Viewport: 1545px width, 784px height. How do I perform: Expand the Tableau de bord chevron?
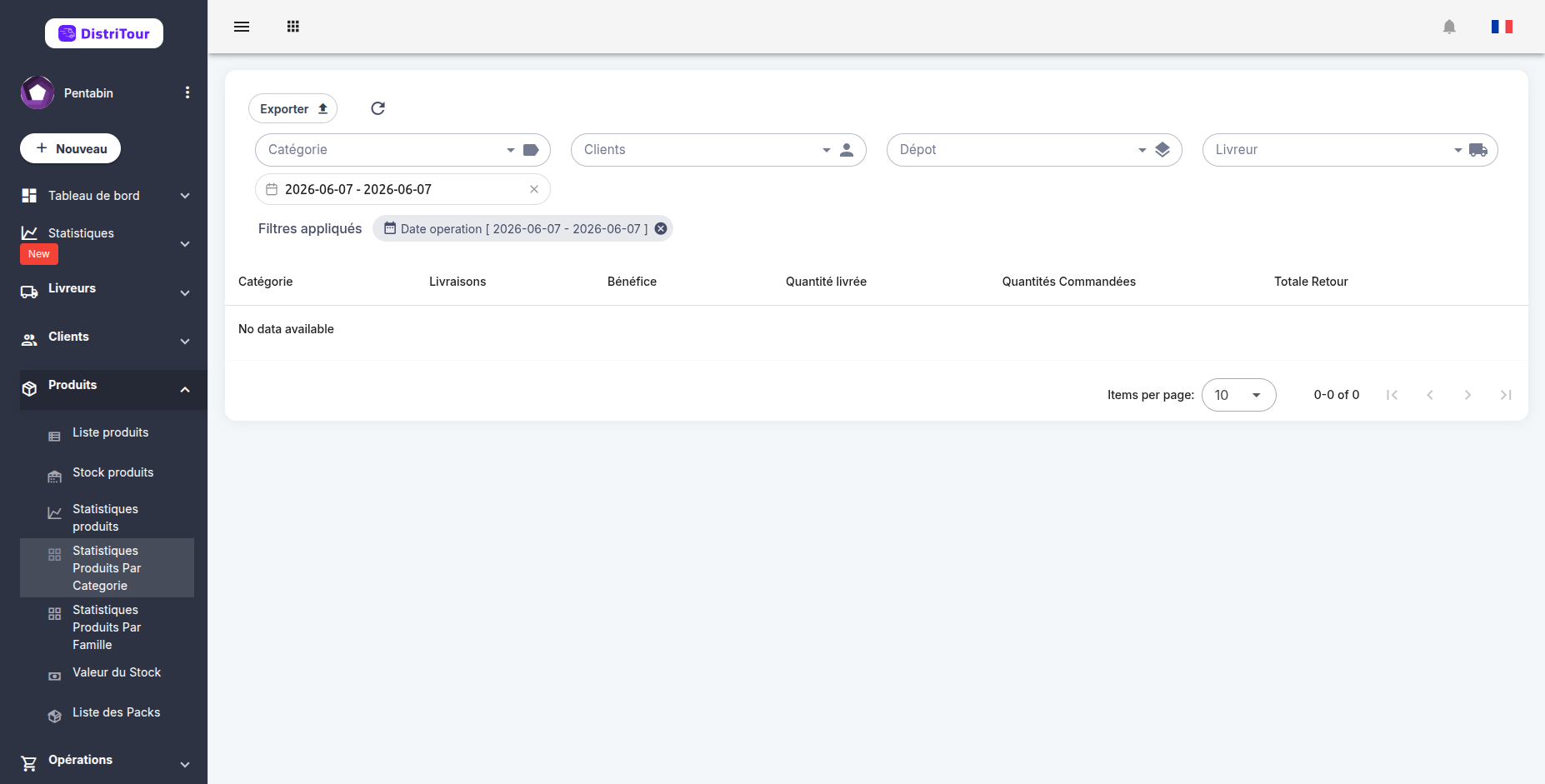[185, 196]
